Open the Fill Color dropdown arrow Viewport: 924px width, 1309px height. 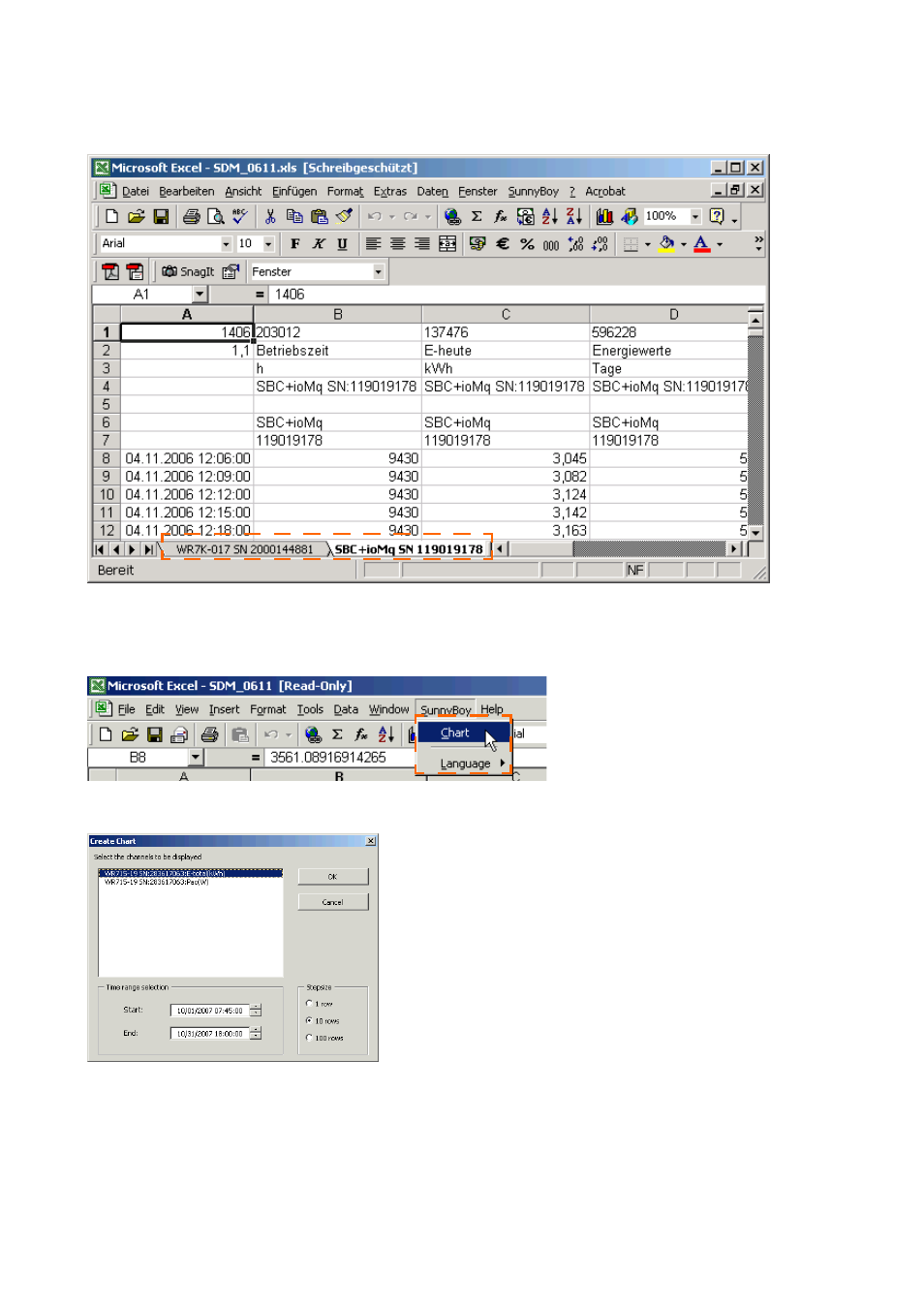pyautogui.click(x=684, y=244)
